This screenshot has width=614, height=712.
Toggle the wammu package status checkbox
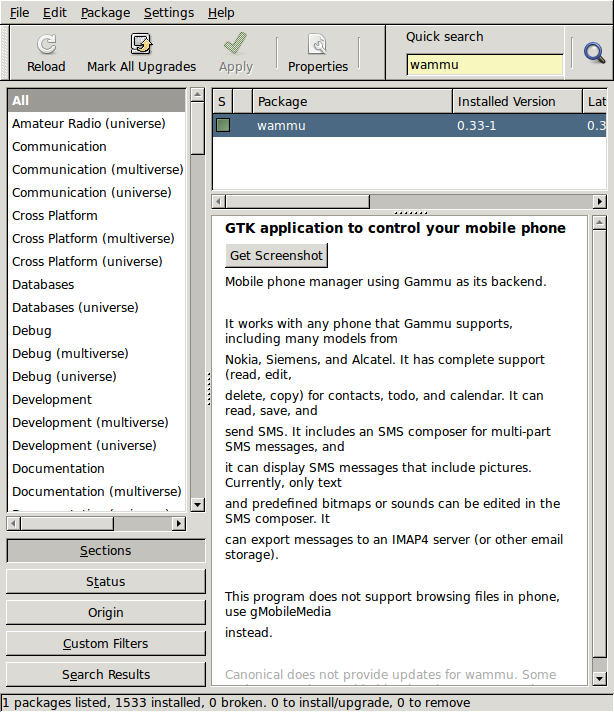[223, 125]
